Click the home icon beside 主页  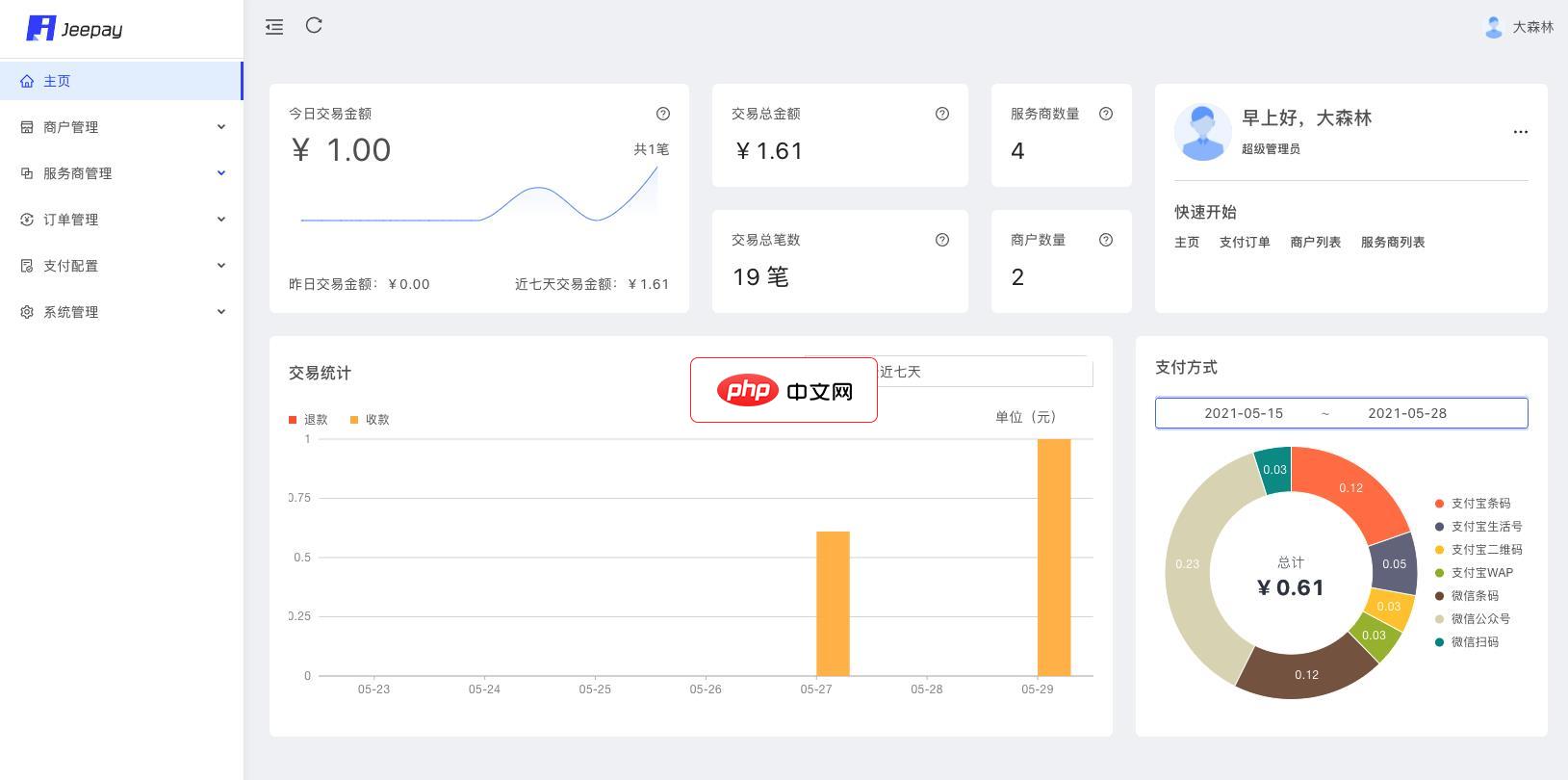[x=27, y=81]
